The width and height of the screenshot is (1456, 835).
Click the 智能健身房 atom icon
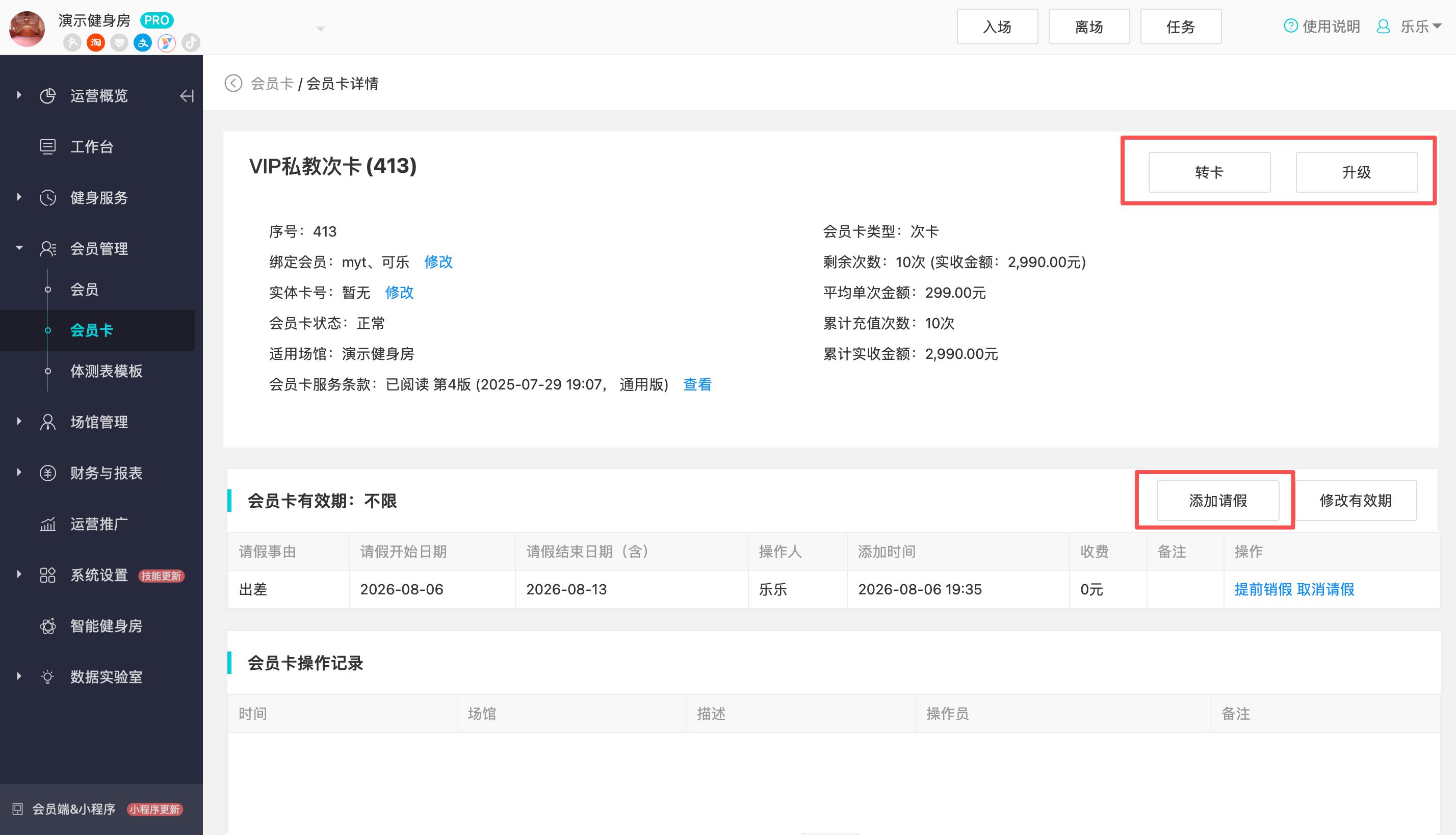click(x=47, y=626)
